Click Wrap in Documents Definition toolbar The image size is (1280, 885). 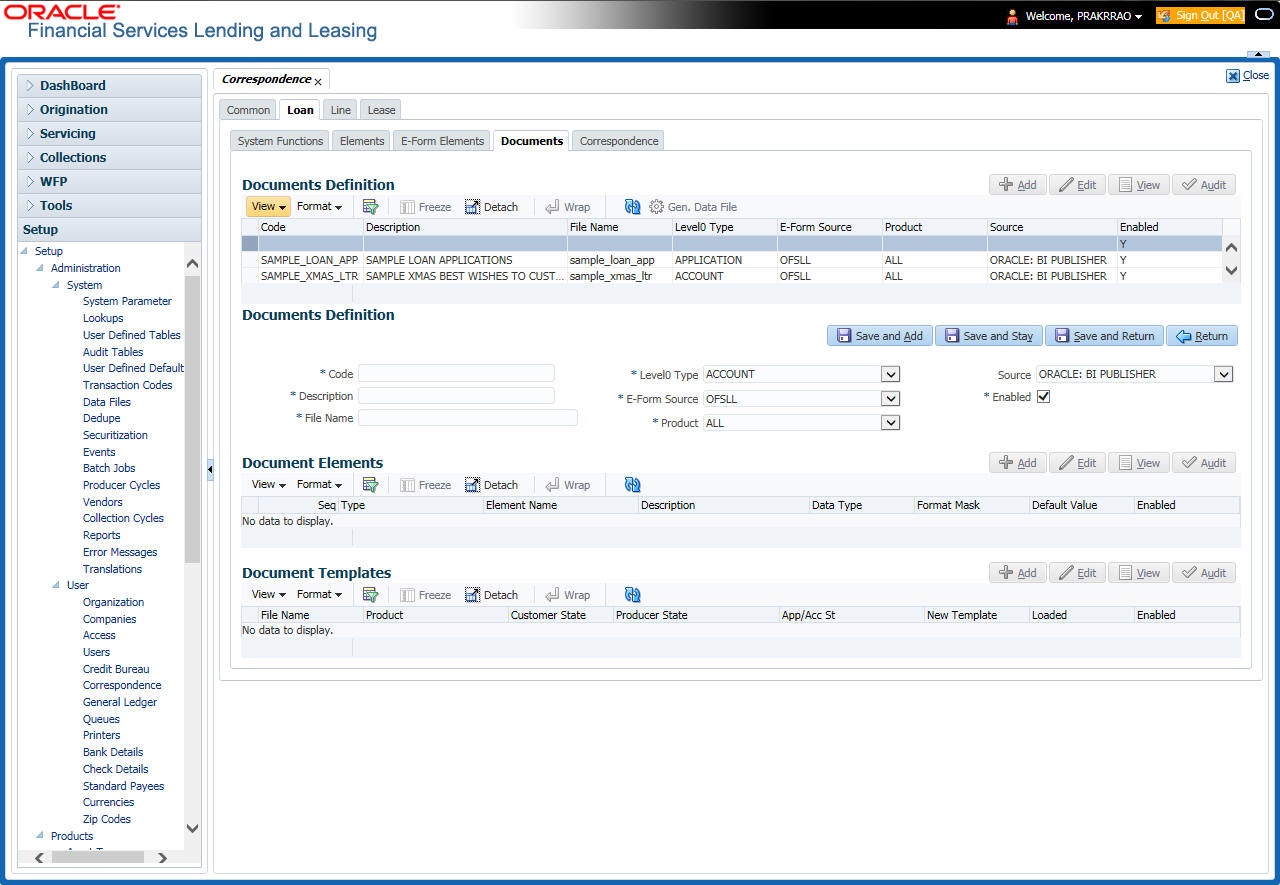[567, 207]
